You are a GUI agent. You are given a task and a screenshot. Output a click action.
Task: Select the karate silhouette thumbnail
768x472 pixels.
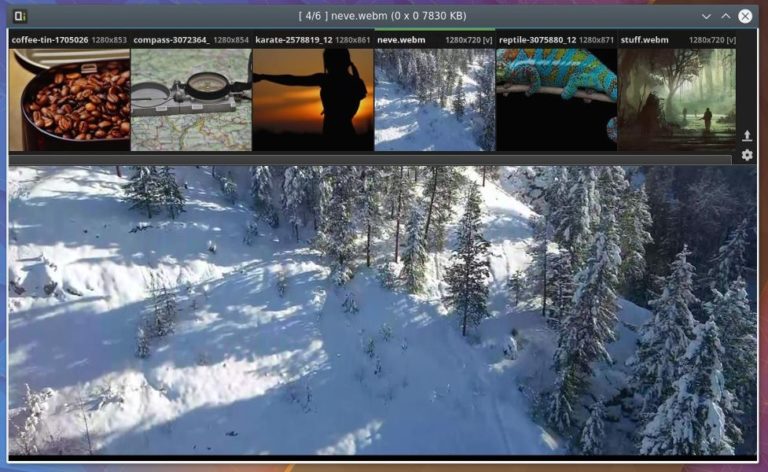click(x=313, y=99)
